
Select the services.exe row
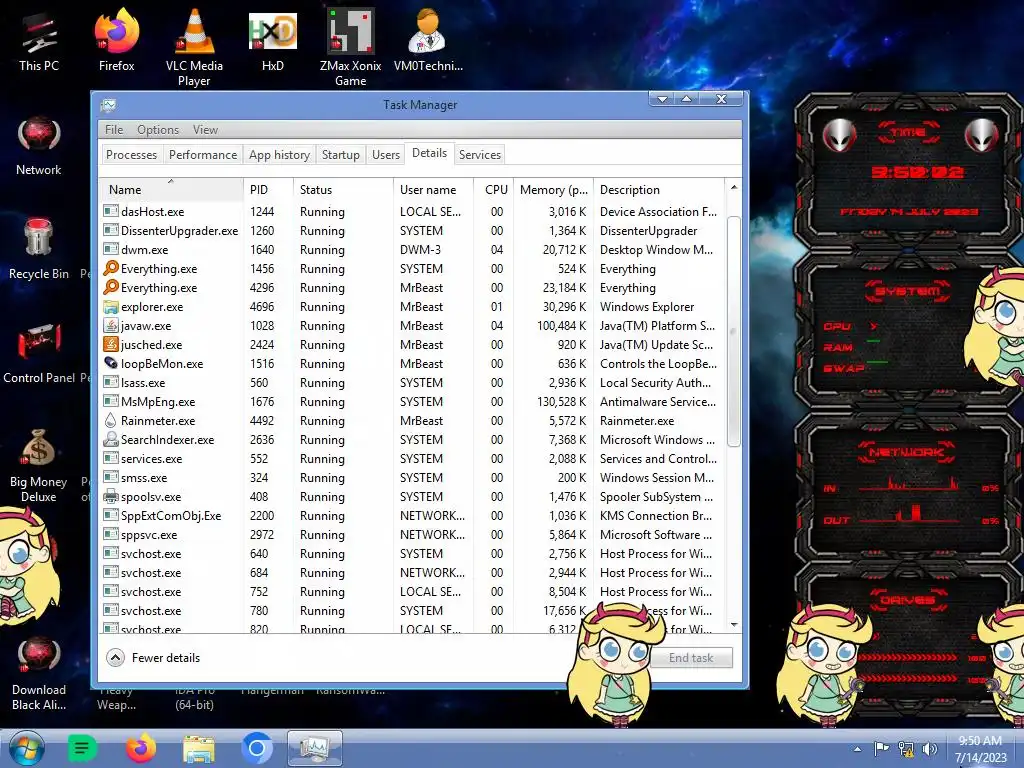pyautogui.click(x=412, y=458)
